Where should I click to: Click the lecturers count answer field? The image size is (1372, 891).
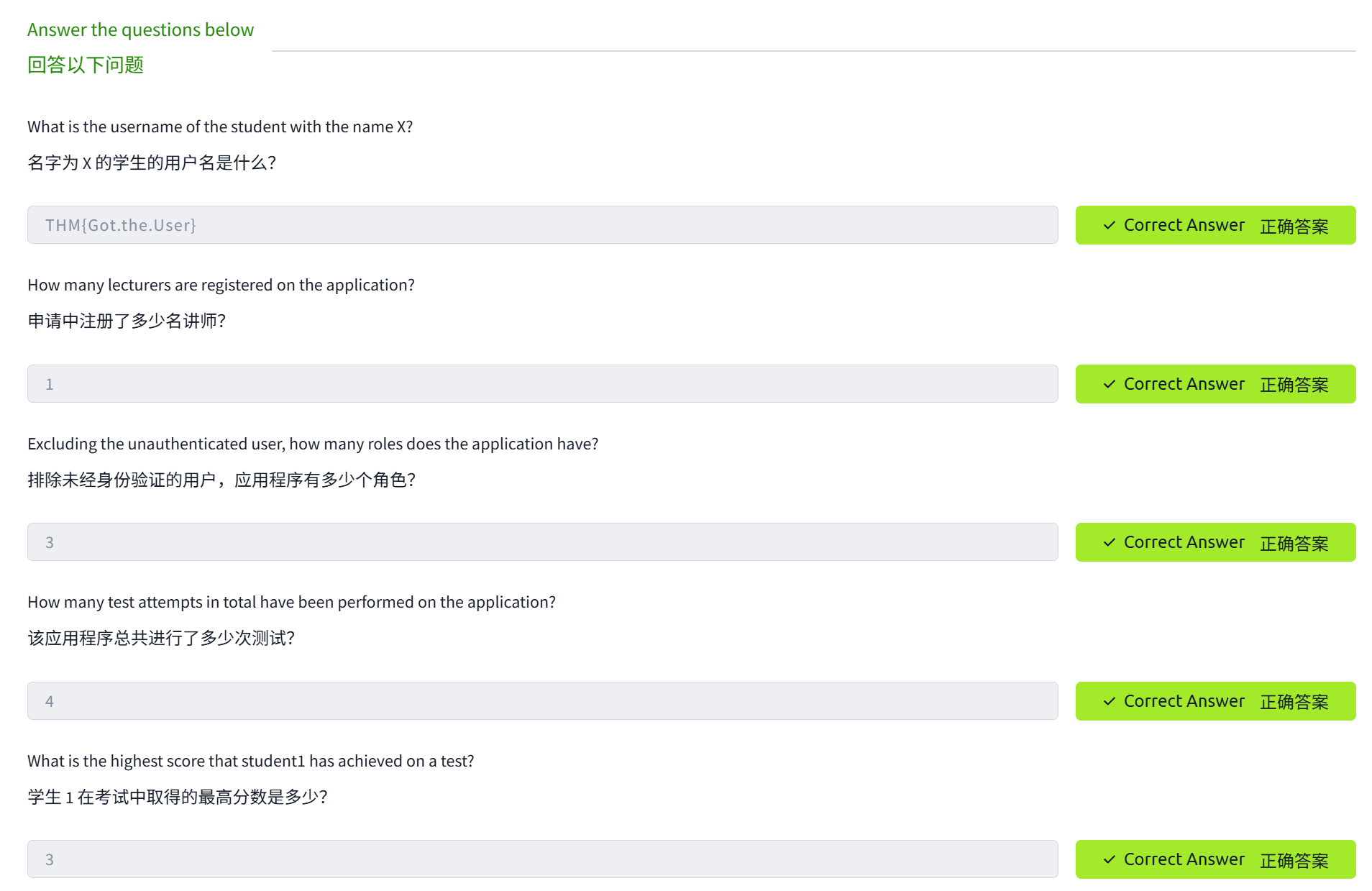[542, 384]
